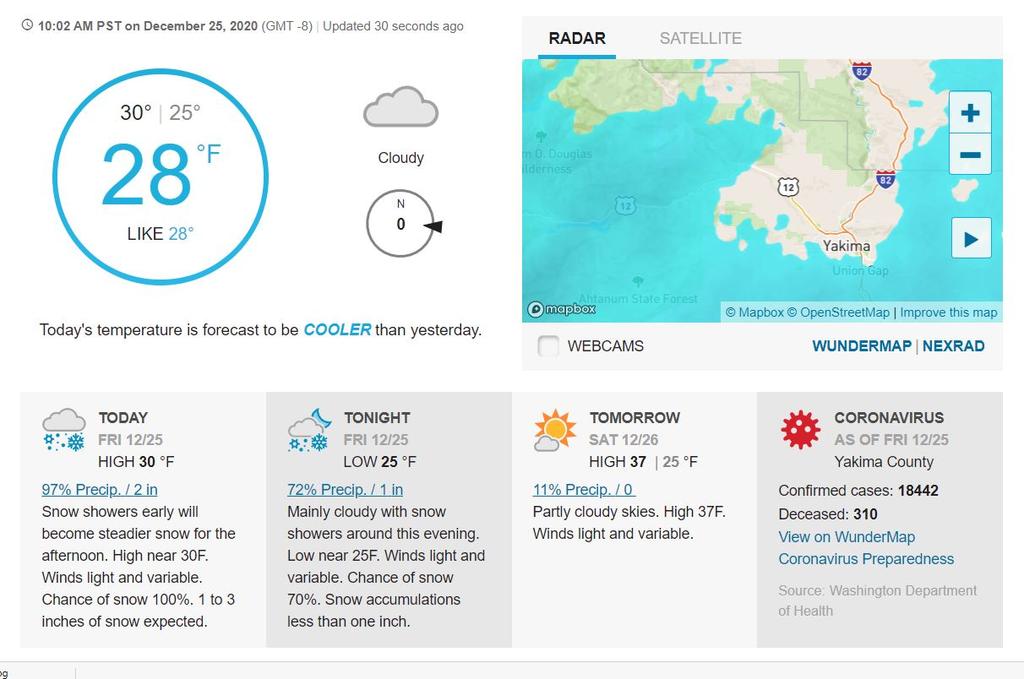This screenshot has height=679, width=1024.
Task: Open the NEXRAD link
Action: click(x=953, y=346)
